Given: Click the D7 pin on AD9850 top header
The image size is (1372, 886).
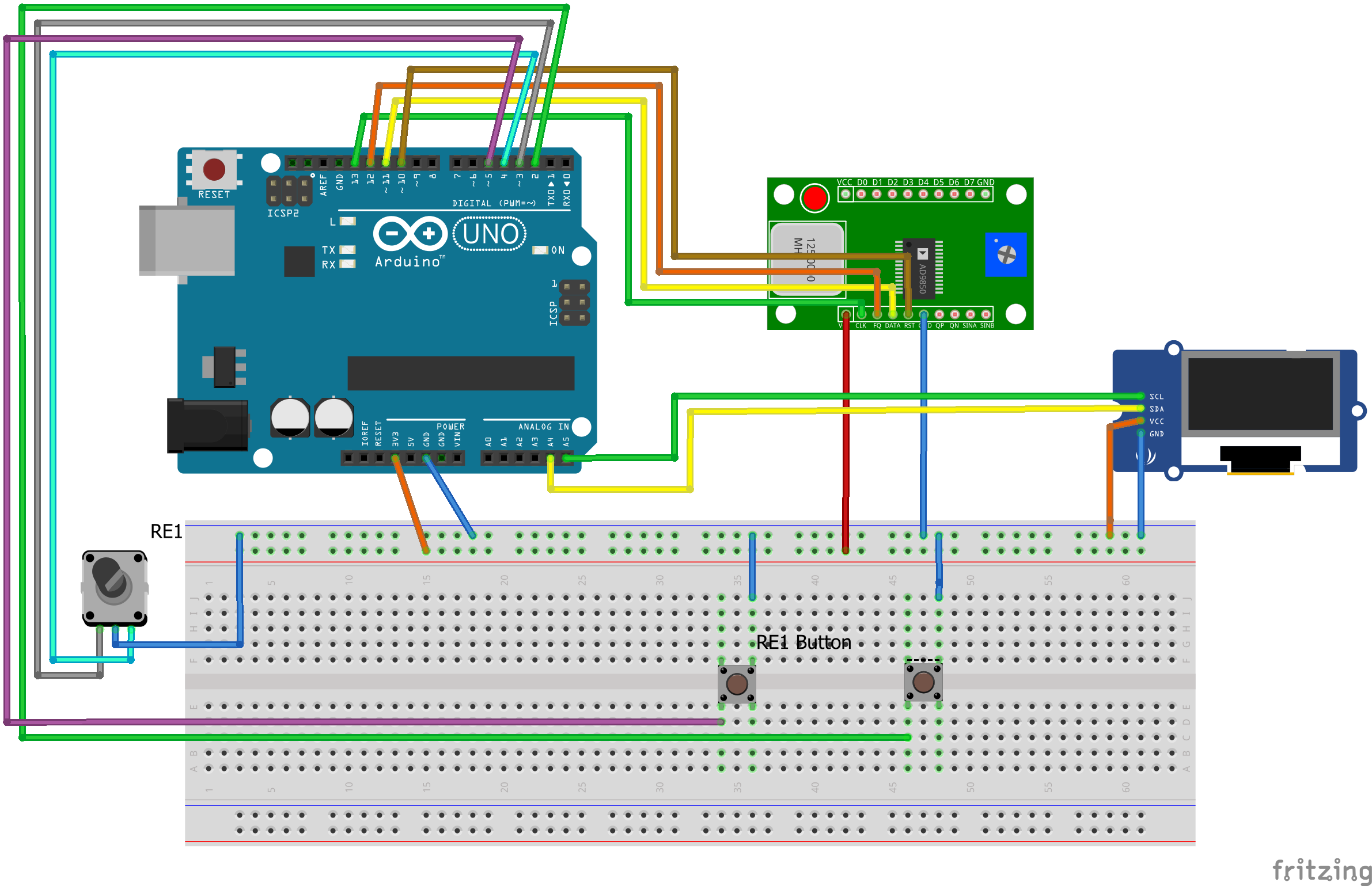Looking at the screenshot, I should tap(970, 195).
